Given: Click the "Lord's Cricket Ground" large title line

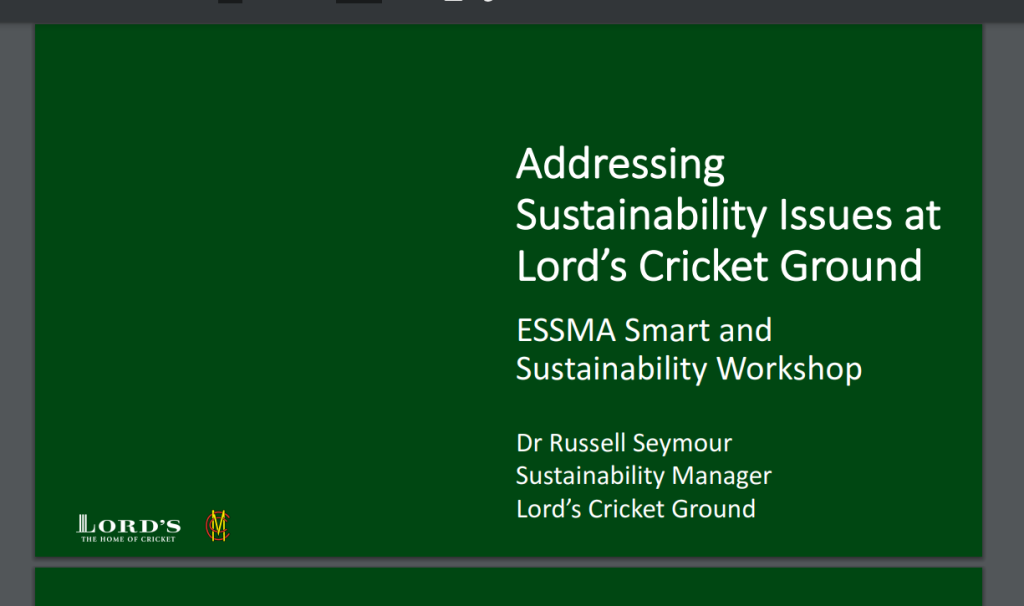Looking at the screenshot, I should click(719, 266).
